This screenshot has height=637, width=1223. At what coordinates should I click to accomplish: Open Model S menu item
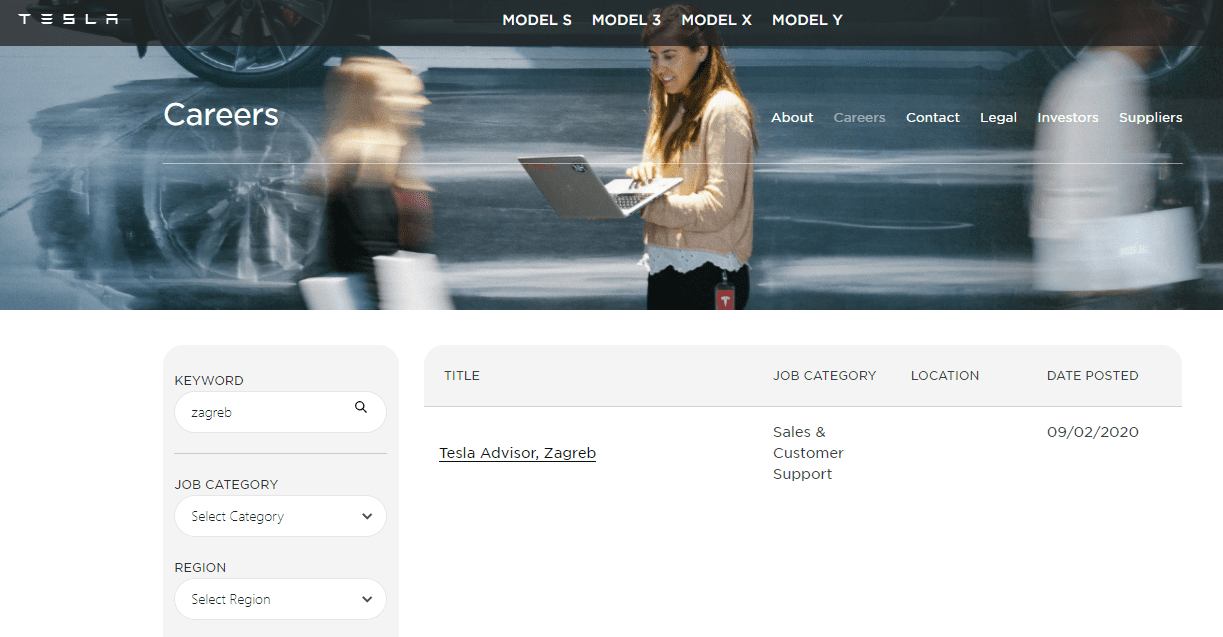(537, 20)
